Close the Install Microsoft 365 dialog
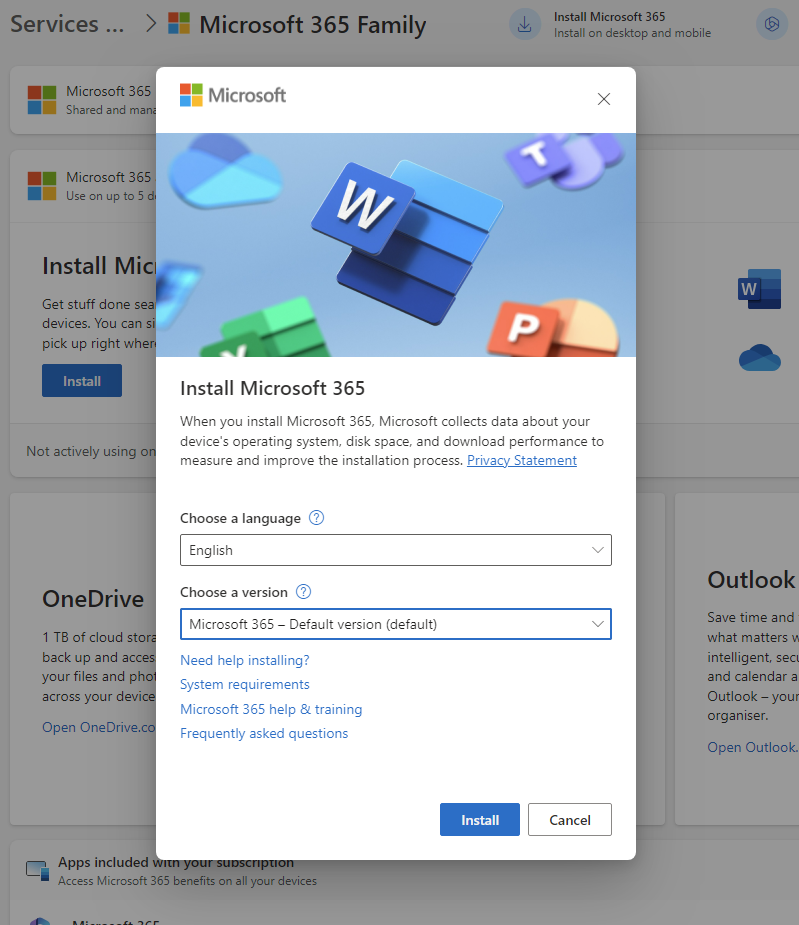This screenshot has width=799, height=925. click(x=603, y=99)
